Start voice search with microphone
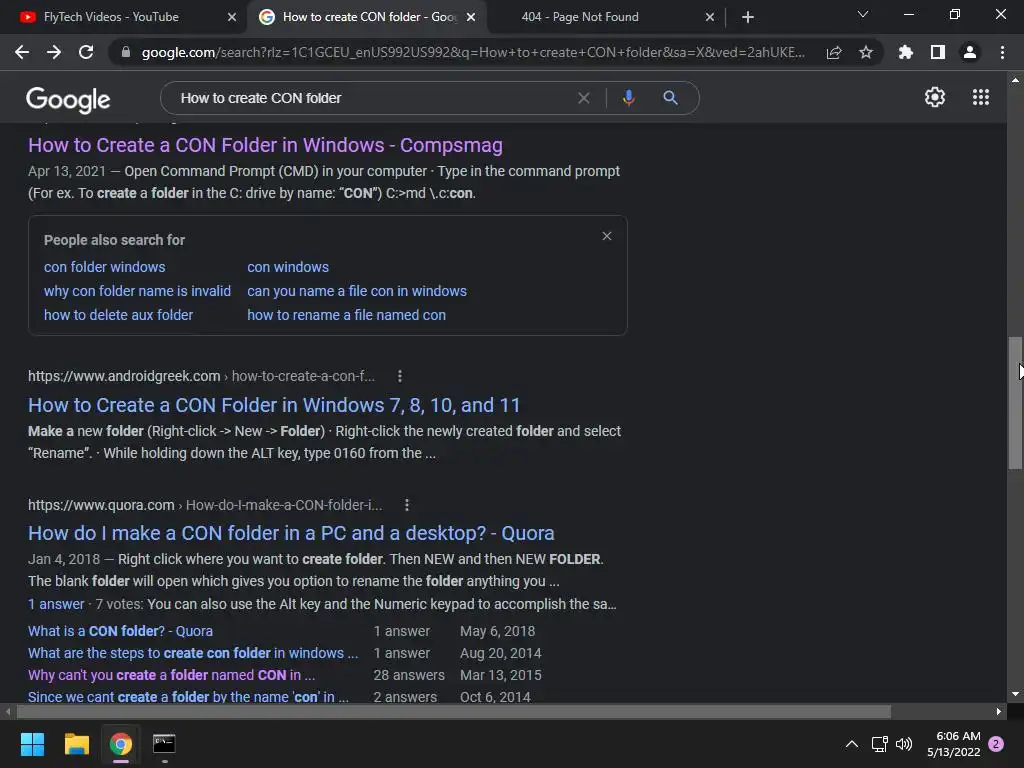Screen dimensions: 1024x768 pos(628,98)
